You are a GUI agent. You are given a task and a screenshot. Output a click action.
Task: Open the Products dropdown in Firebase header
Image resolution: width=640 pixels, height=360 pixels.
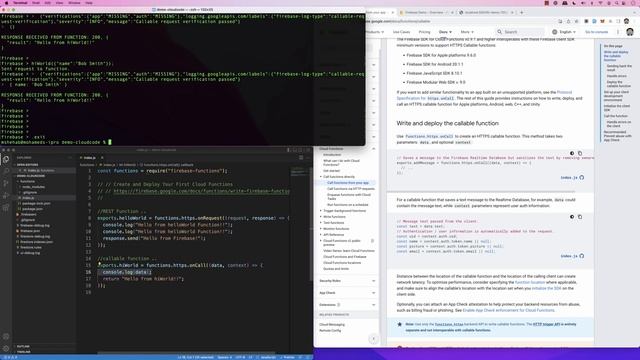tap(374, 32)
